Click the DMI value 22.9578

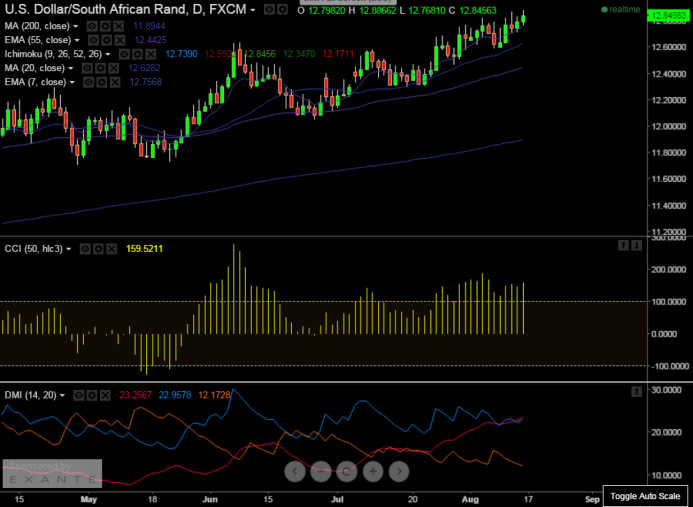coord(175,395)
